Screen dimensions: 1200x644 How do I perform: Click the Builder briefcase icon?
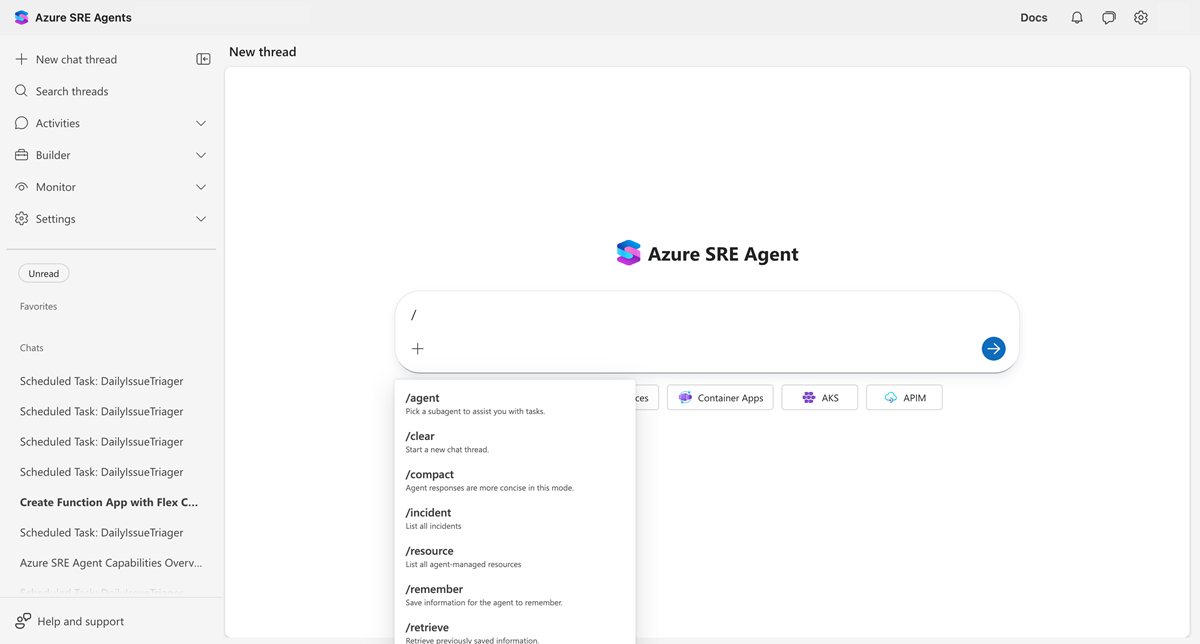coord(22,155)
